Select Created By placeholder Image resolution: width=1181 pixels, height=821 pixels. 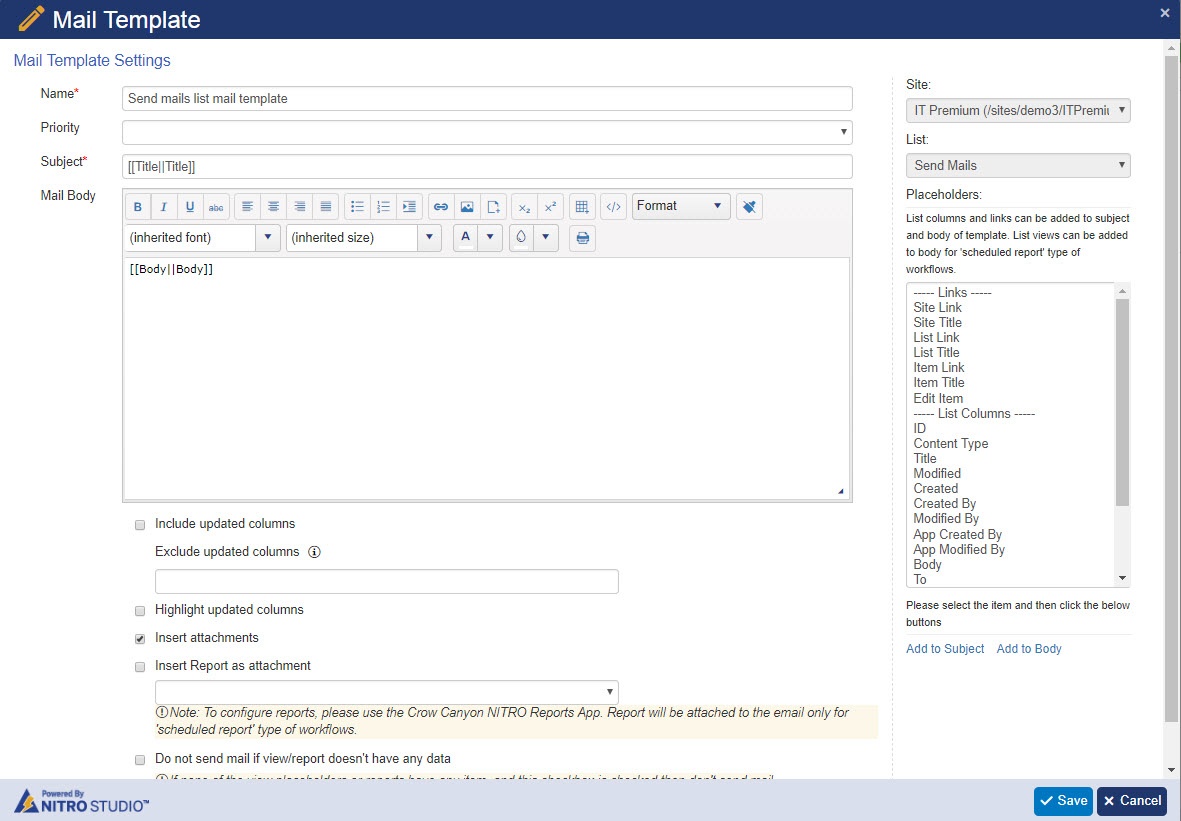[x=944, y=504]
